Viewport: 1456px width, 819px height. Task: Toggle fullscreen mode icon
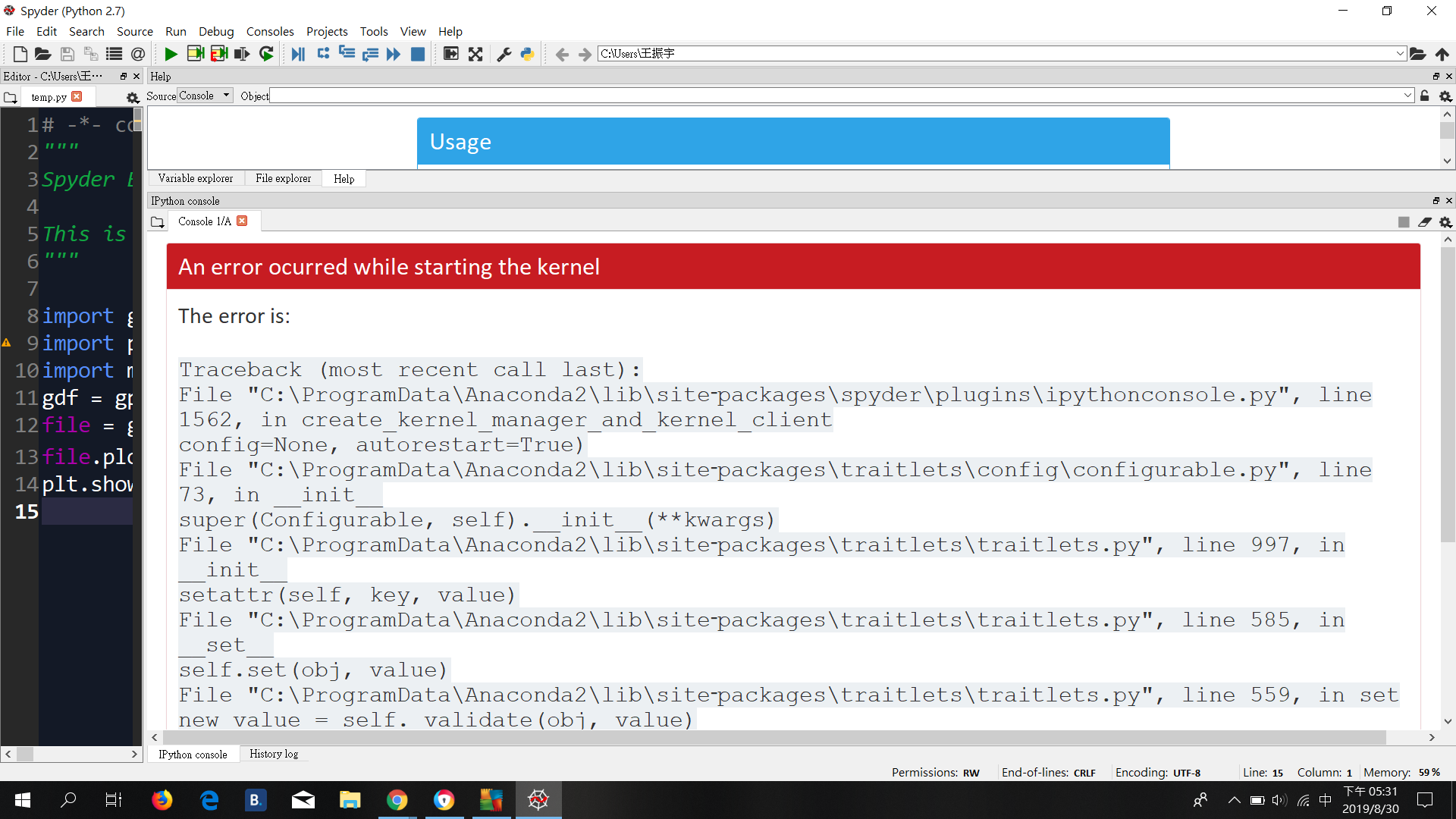click(475, 54)
